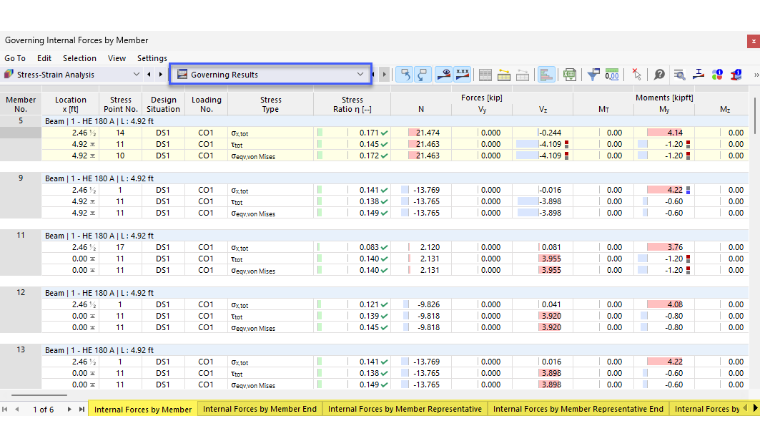Select member number 13 row header

(20, 350)
